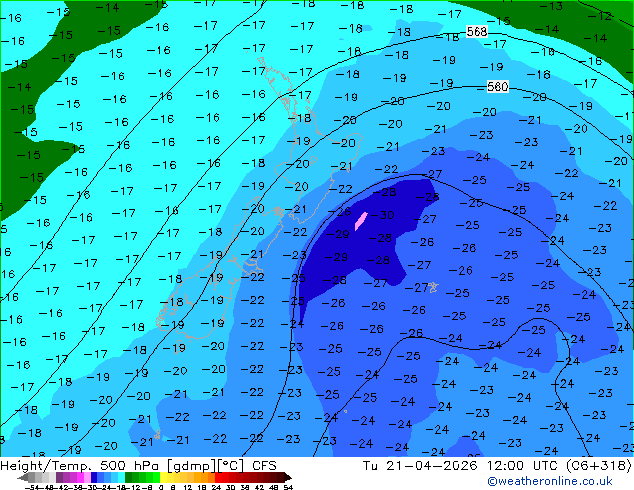Click the '[gdmp]' unit label
634x490 pixels.
pyautogui.click(x=192, y=466)
